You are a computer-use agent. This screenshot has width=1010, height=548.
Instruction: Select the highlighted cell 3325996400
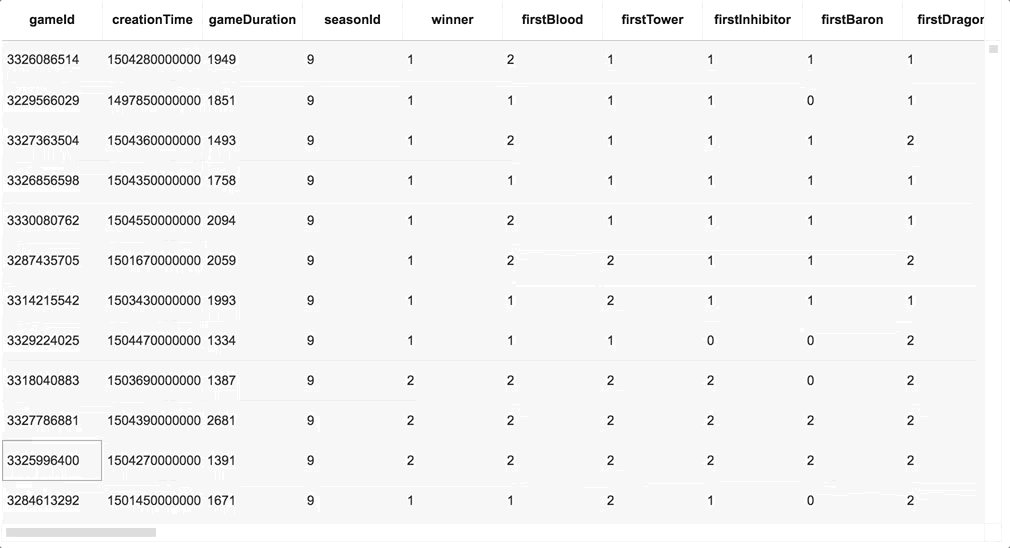click(x=52, y=460)
